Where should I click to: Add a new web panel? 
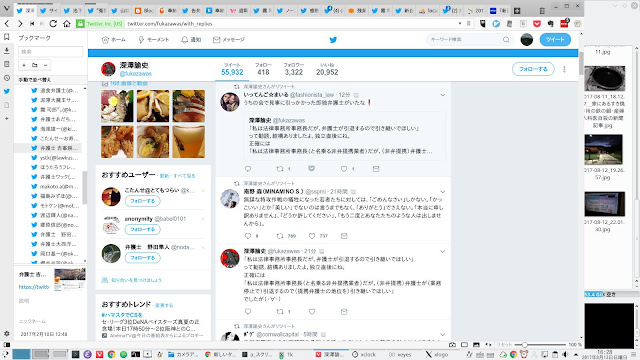coord(7,118)
